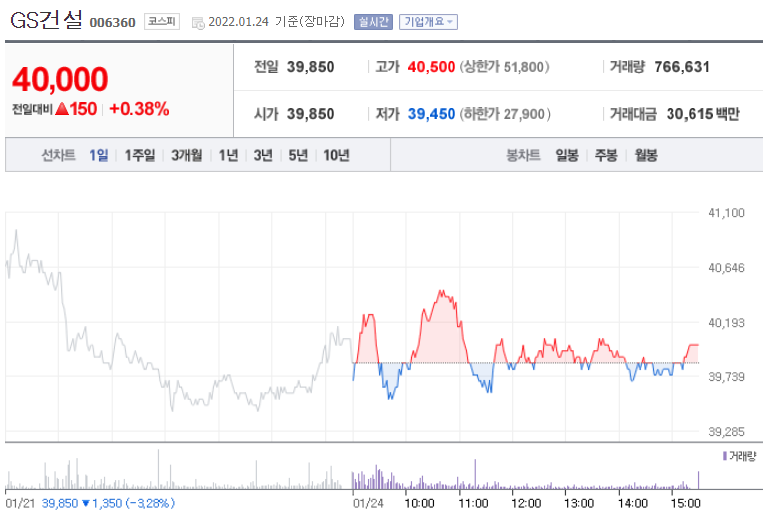Viewport: 763px width, 524px height.
Task: Click the 상한가 51,800 text
Action: (x=505, y=67)
